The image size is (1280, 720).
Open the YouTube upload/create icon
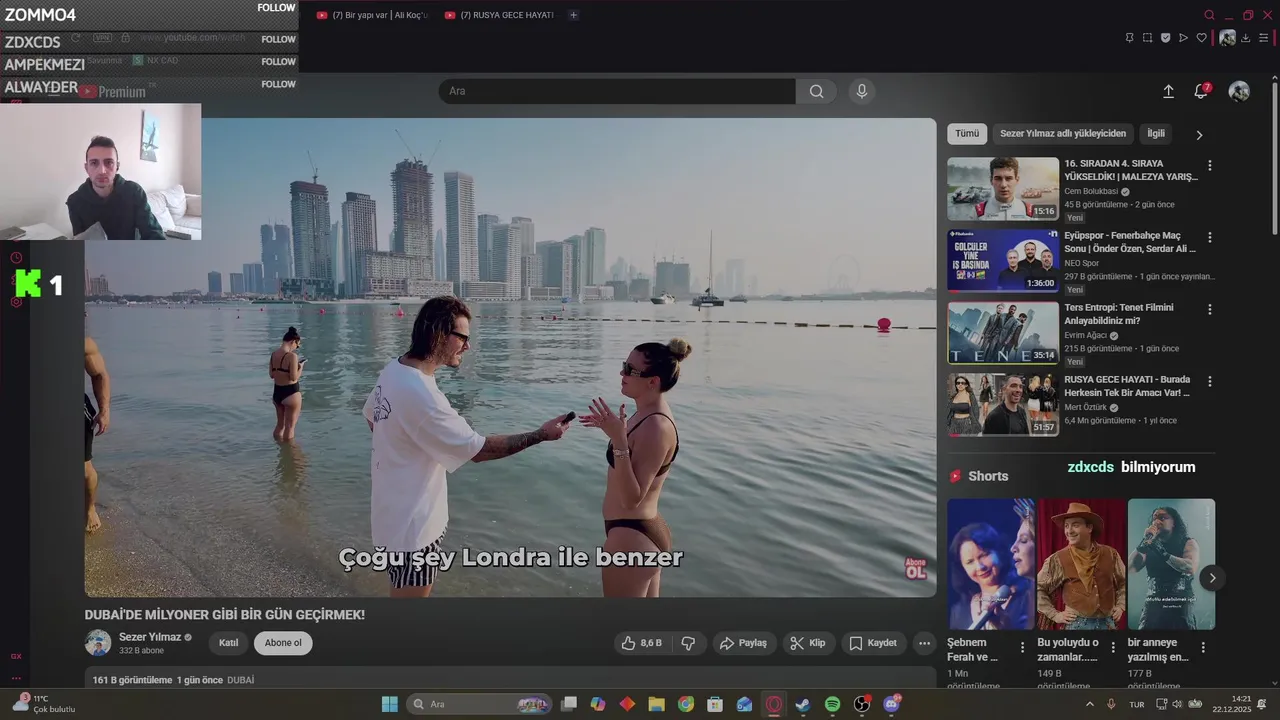coord(1168,91)
